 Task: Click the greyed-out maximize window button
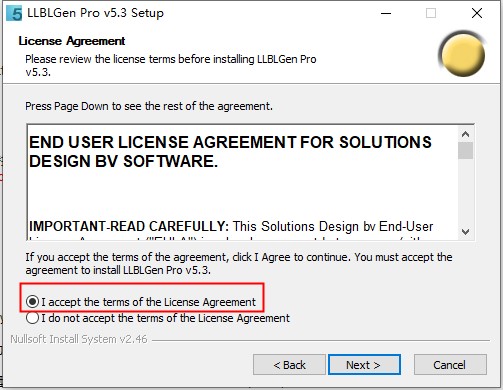coord(431,13)
